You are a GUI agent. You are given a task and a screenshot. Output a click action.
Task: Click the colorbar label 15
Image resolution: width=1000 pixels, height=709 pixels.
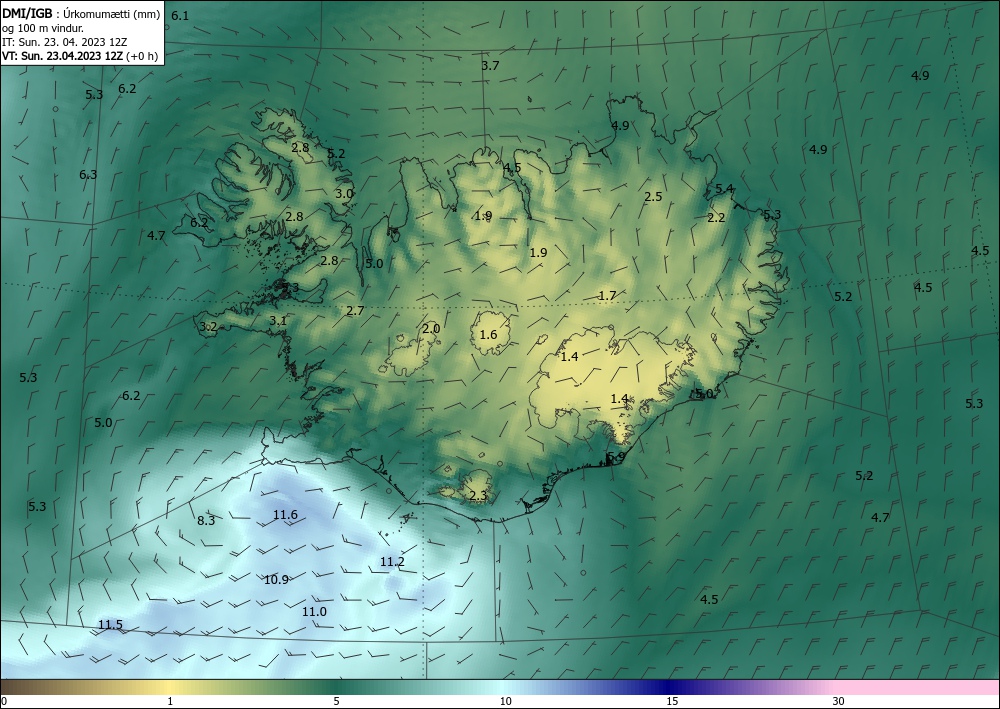pyautogui.click(x=672, y=701)
